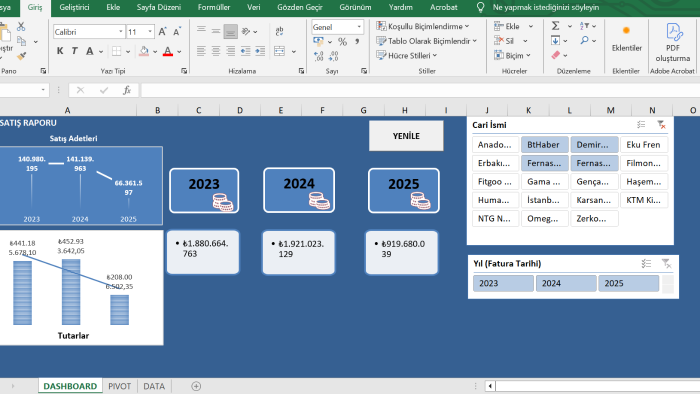The width and height of the screenshot is (700, 394).
Task: Apply the red font color
Action: click(x=168, y=51)
